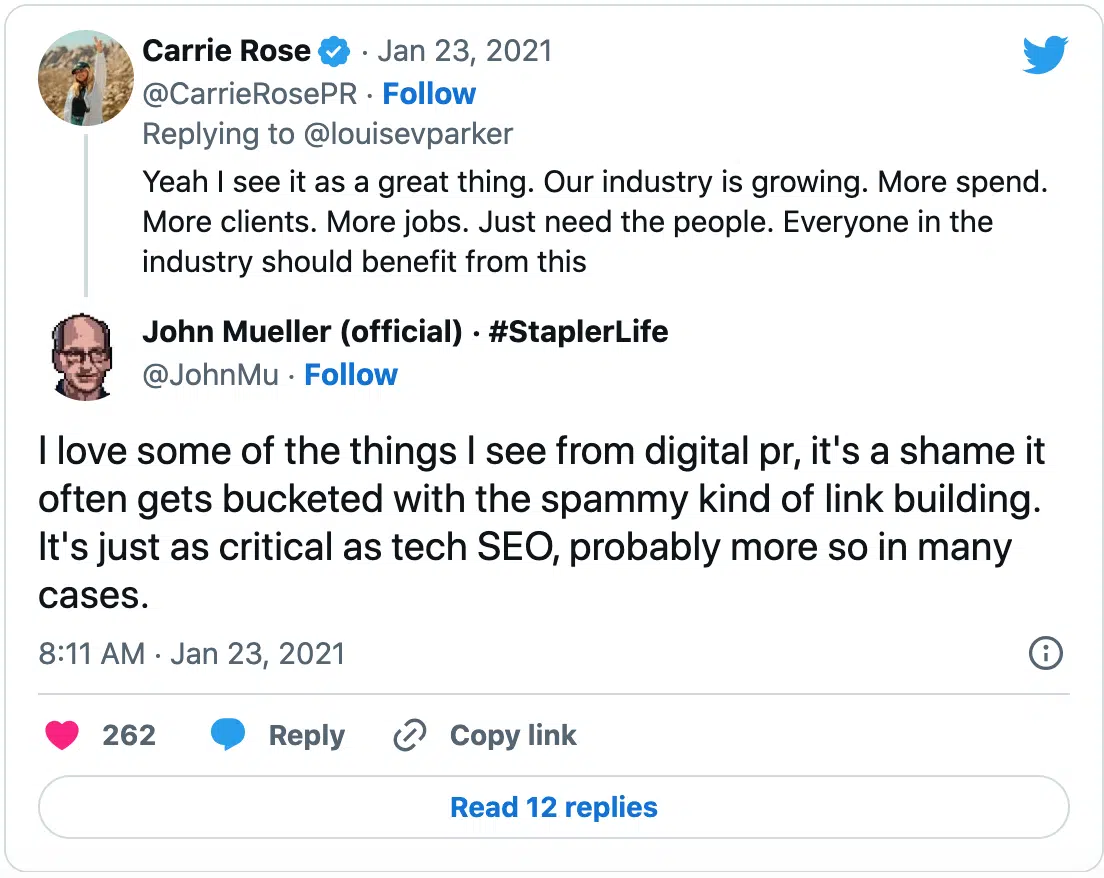Click the @JohnMu handle
The width and height of the screenshot is (1104, 878).
tap(210, 375)
